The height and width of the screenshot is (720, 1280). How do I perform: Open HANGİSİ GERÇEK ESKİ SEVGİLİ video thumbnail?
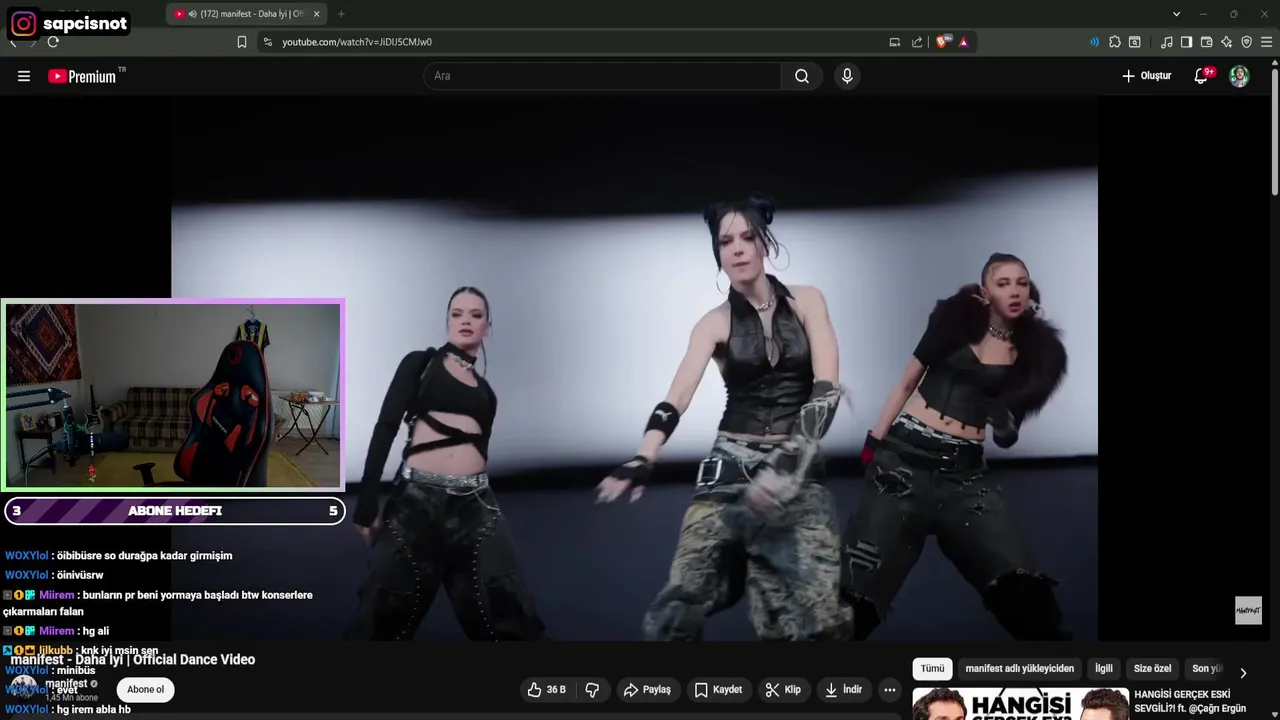(1020, 704)
